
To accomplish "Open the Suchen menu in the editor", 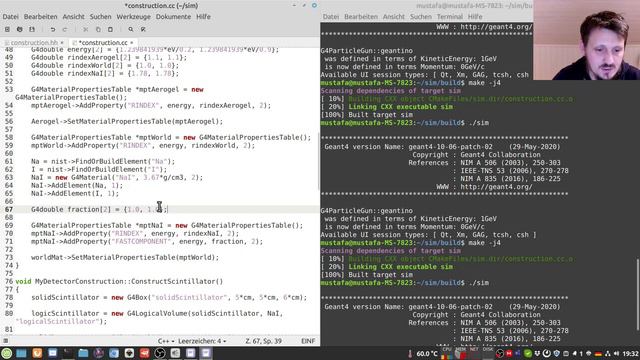I will 100,17.
